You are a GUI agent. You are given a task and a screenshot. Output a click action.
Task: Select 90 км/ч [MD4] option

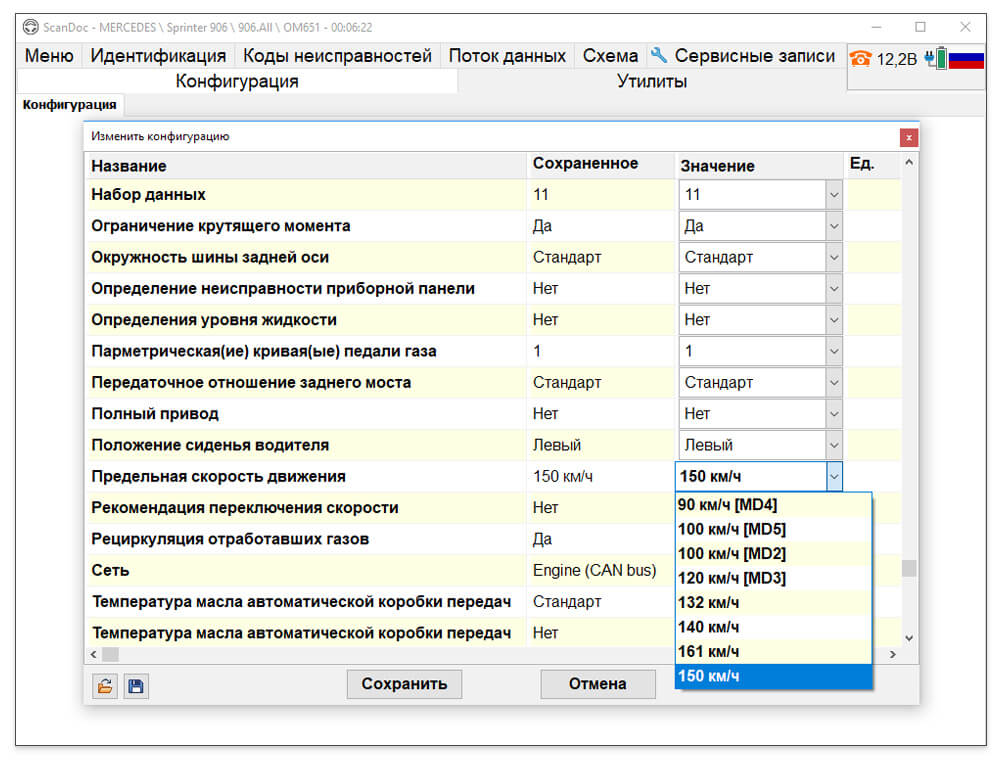(774, 505)
